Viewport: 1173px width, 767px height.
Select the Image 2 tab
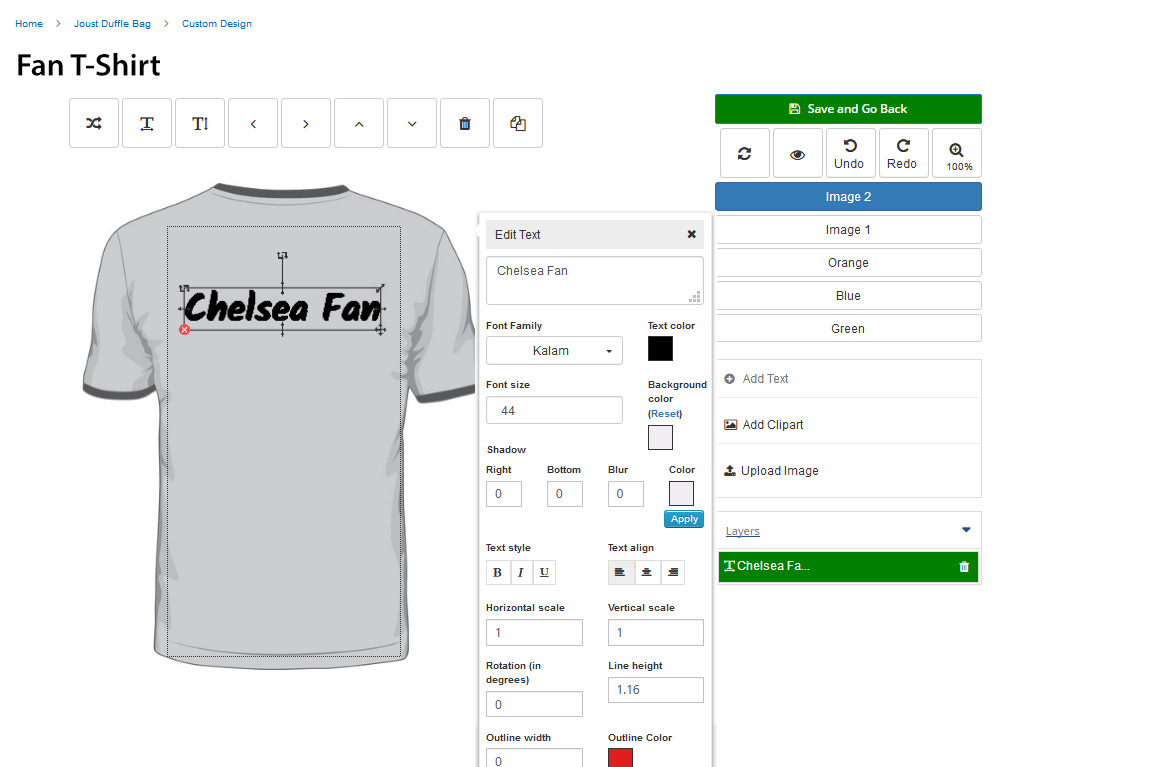coord(848,197)
